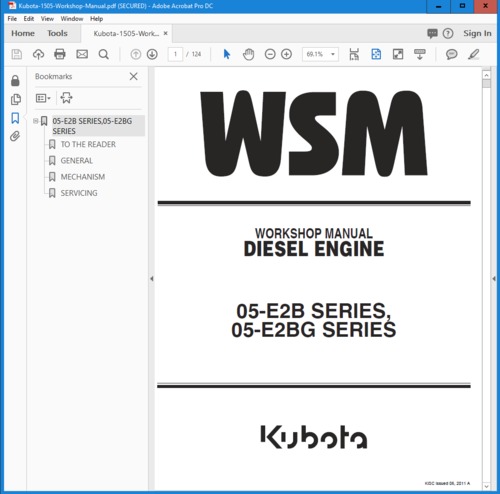Select the highlight pen tool
This screenshot has height=494, width=500.
[x=474, y=54]
